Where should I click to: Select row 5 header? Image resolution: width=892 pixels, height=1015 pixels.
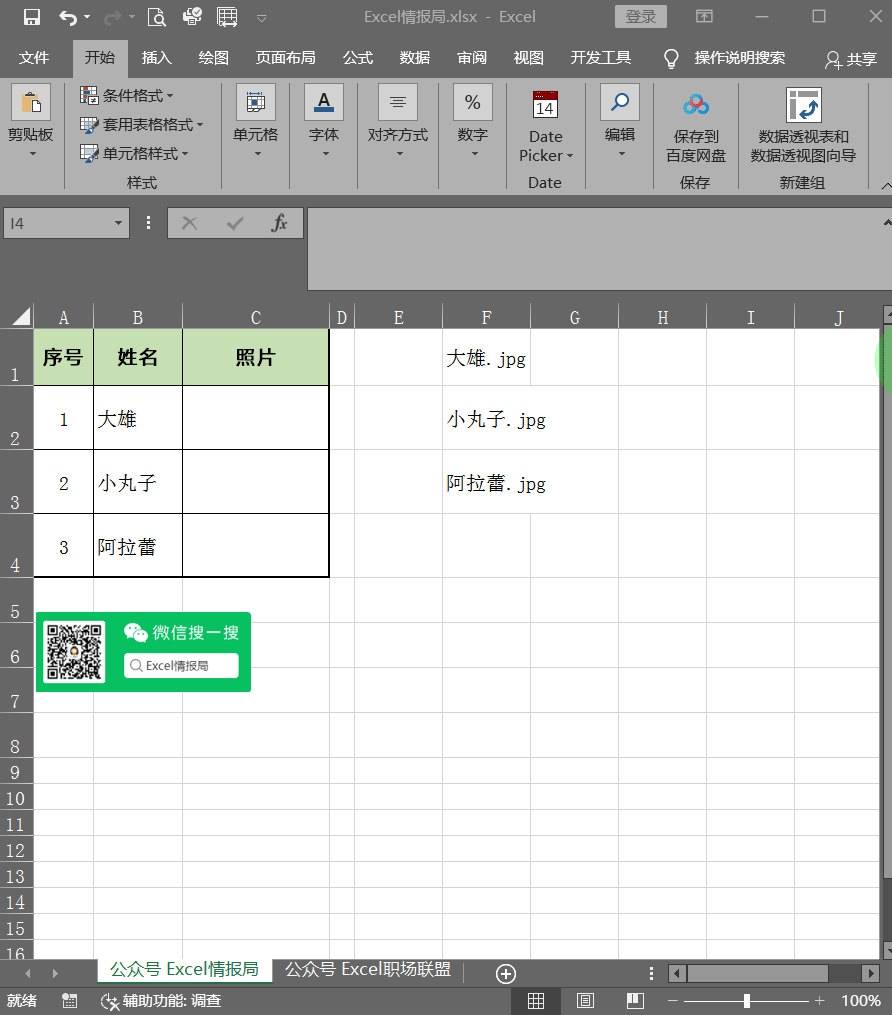click(15, 600)
